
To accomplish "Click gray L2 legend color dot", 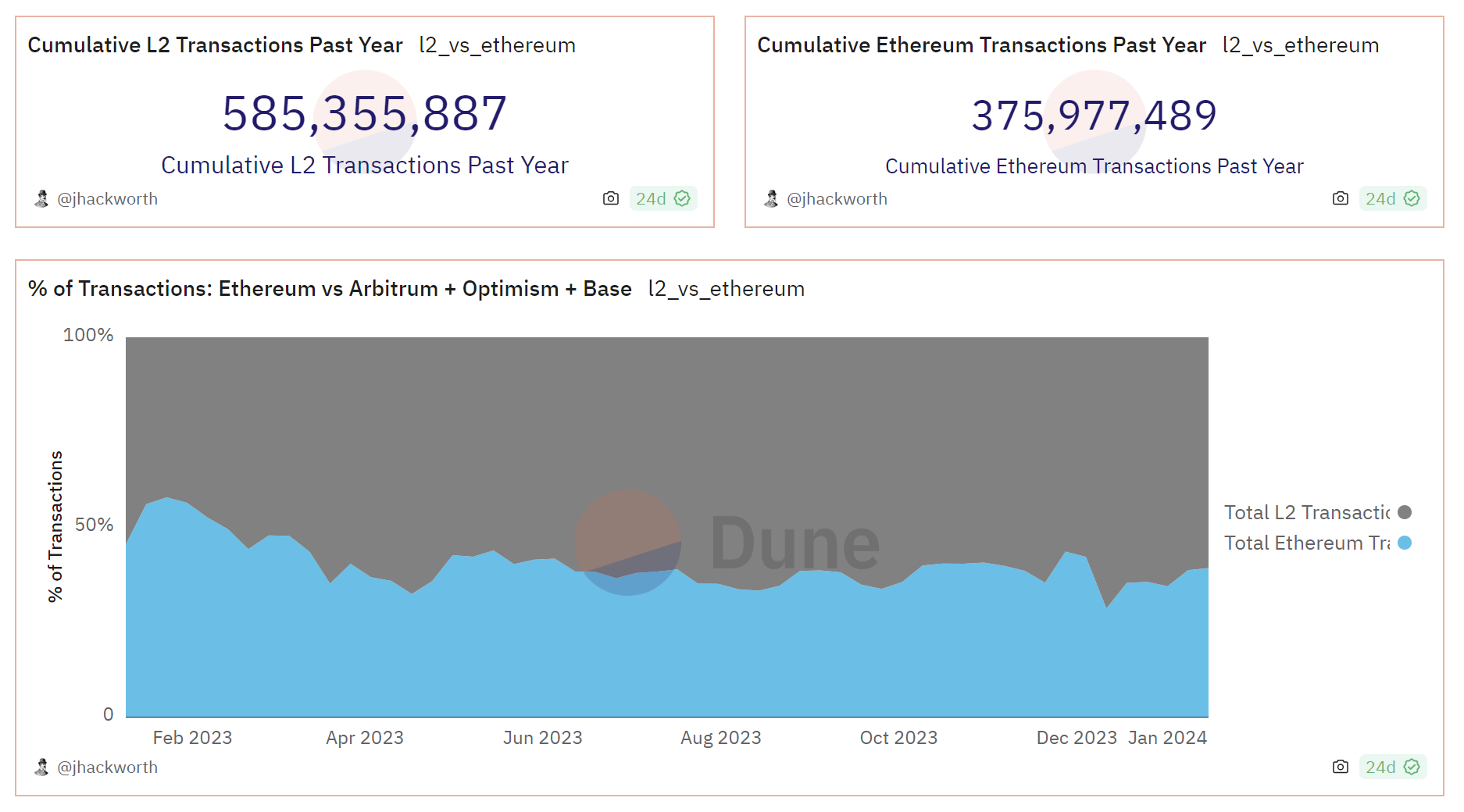I will point(1405,512).
